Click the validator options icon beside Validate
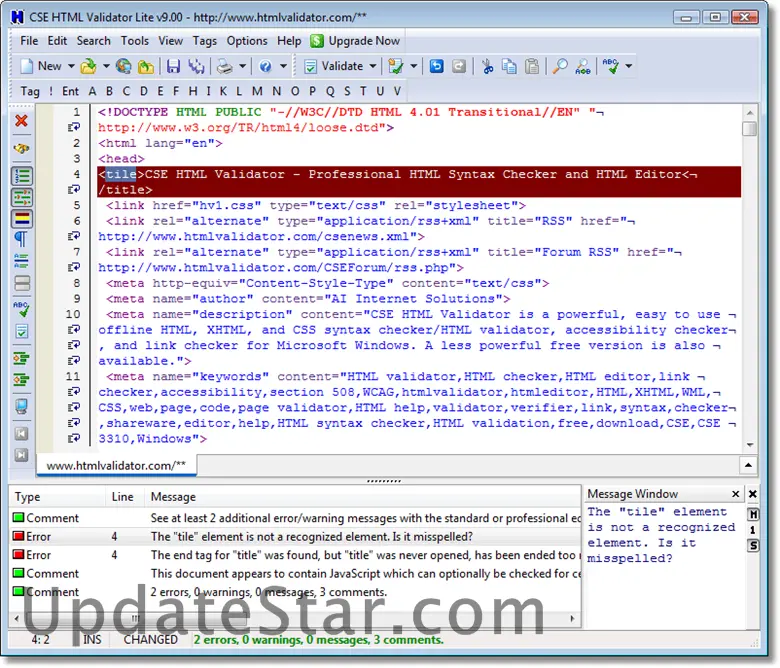780x668 pixels. (396, 66)
